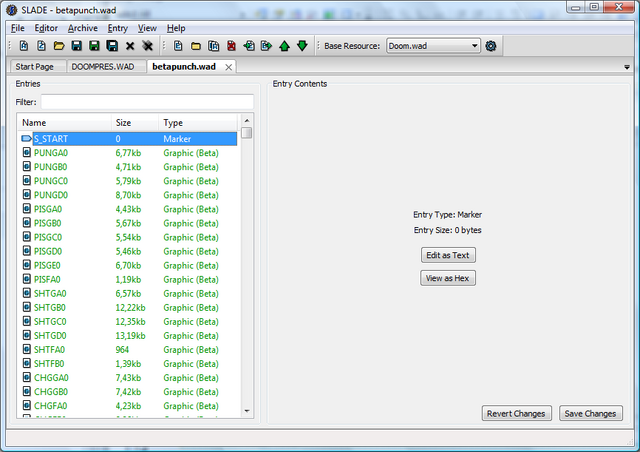Click the New Directory folder icon
This screenshot has height=452, width=640.
click(x=196, y=46)
